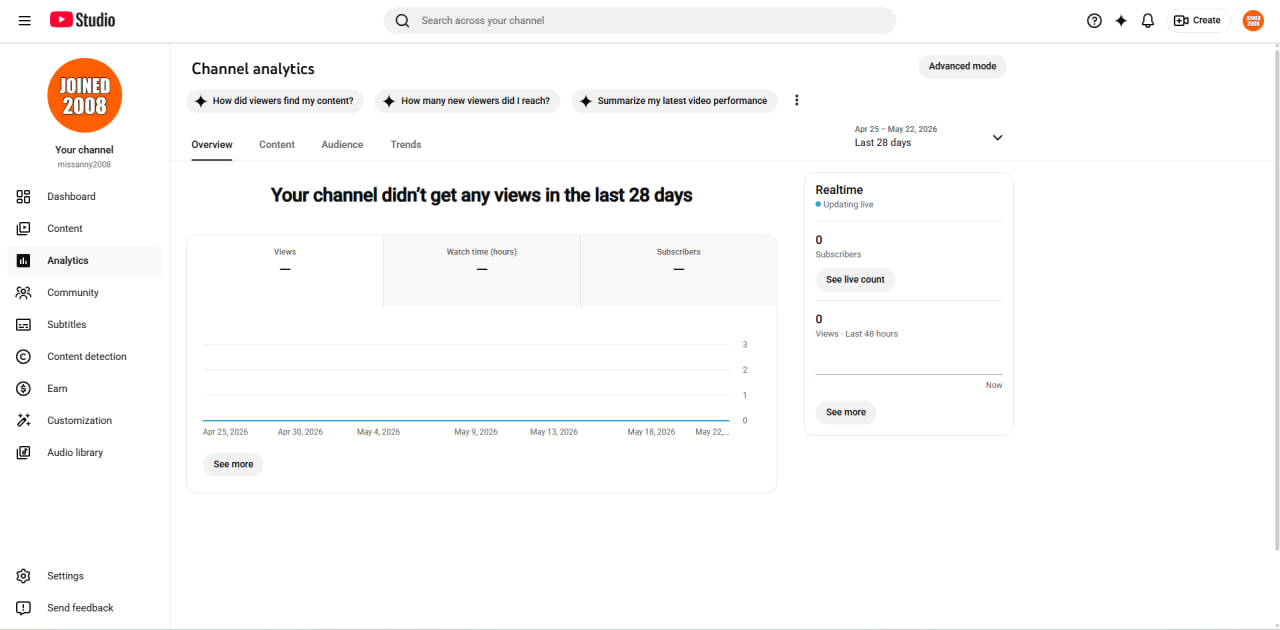Click Send feedback in the sidebar
Screen dimensions: 1280x630
click(x=84, y=608)
